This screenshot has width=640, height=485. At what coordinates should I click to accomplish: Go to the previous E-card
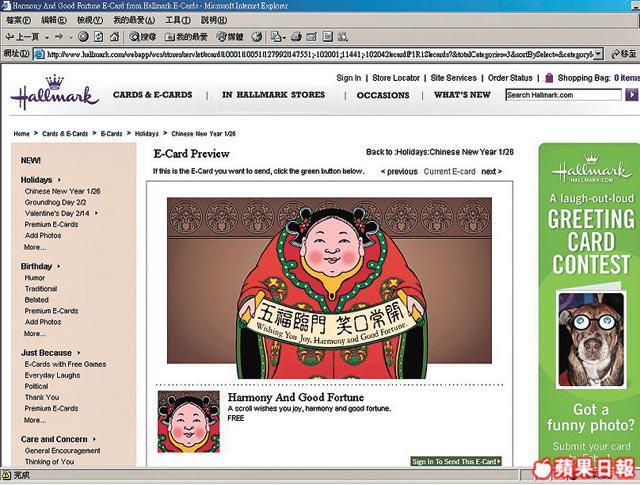point(399,171)
